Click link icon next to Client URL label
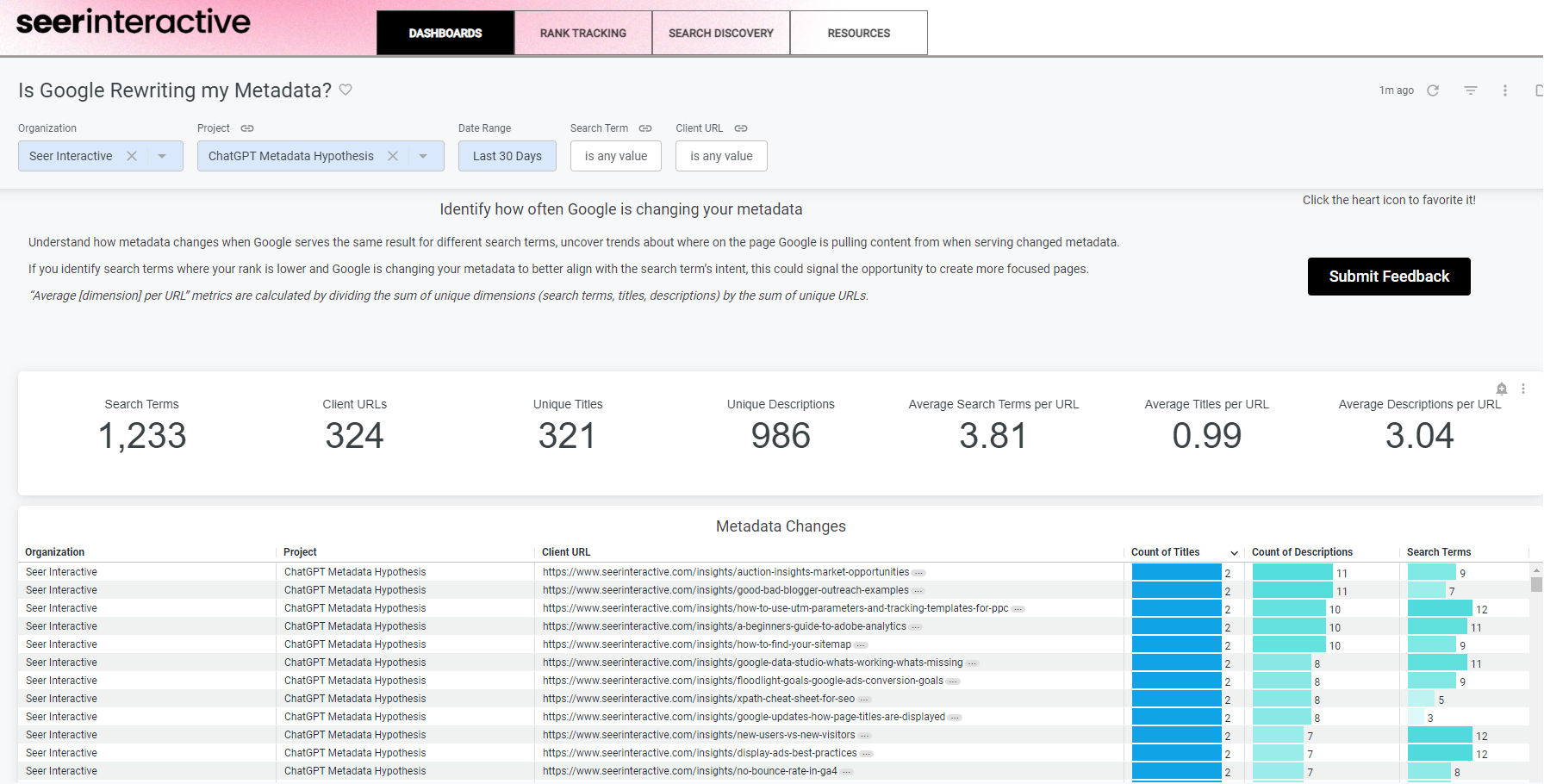 (x=741, y=128)
